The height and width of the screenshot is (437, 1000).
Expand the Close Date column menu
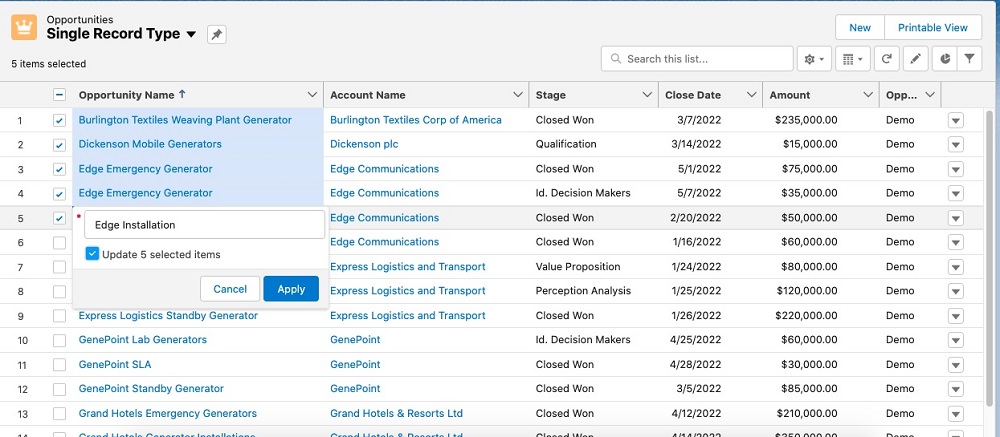click(x=751, y=95)
